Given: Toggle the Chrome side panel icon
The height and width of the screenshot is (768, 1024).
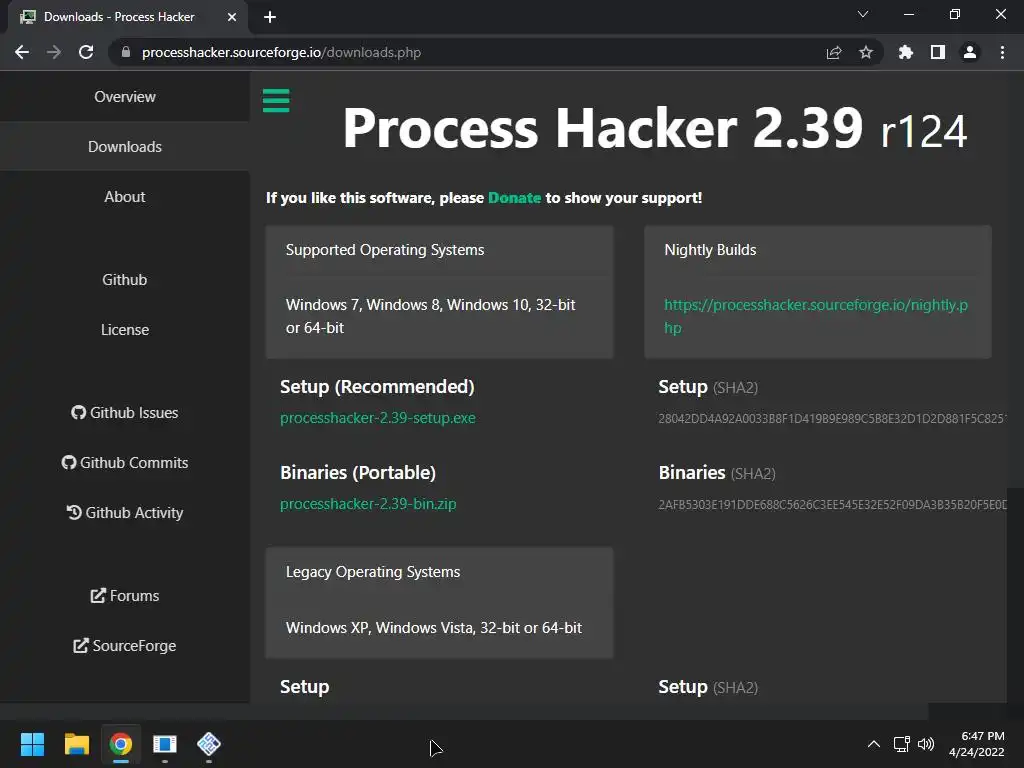Looking at the screenshot, I should pyautogui.click(x=938, y=52).
